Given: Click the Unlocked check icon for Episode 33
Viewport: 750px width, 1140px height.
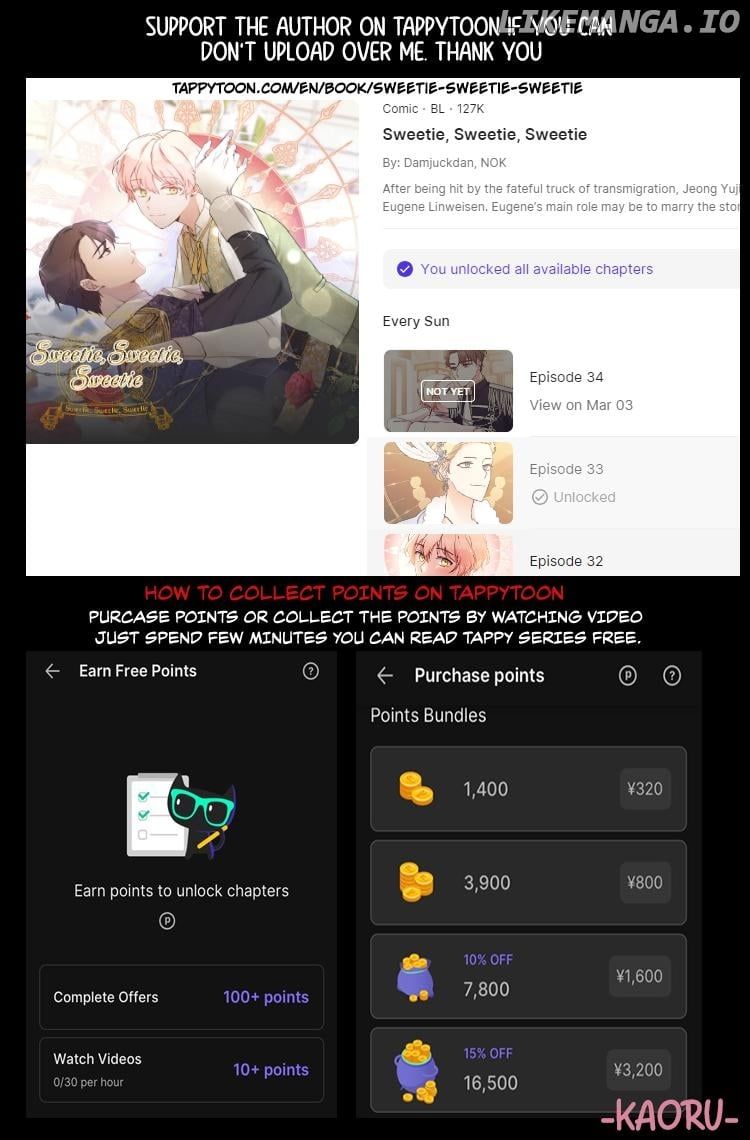Looking at the screenshot, I should pos(539,497).
